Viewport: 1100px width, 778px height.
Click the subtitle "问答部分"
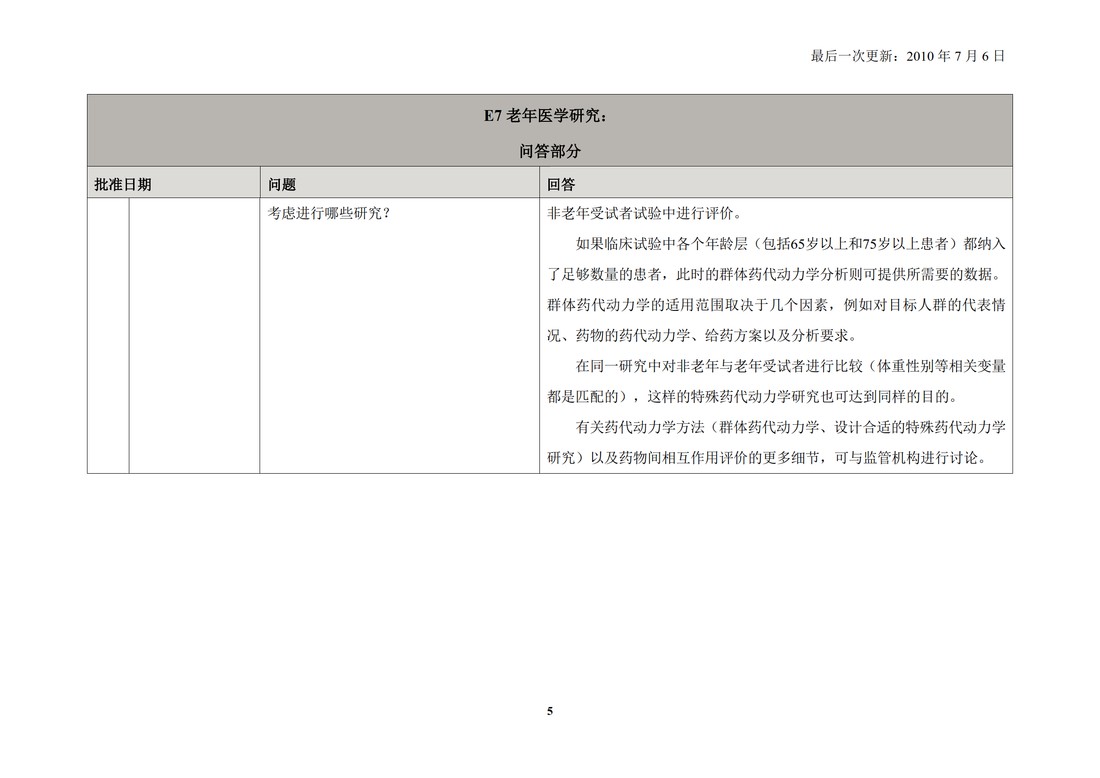coord(550,152)
